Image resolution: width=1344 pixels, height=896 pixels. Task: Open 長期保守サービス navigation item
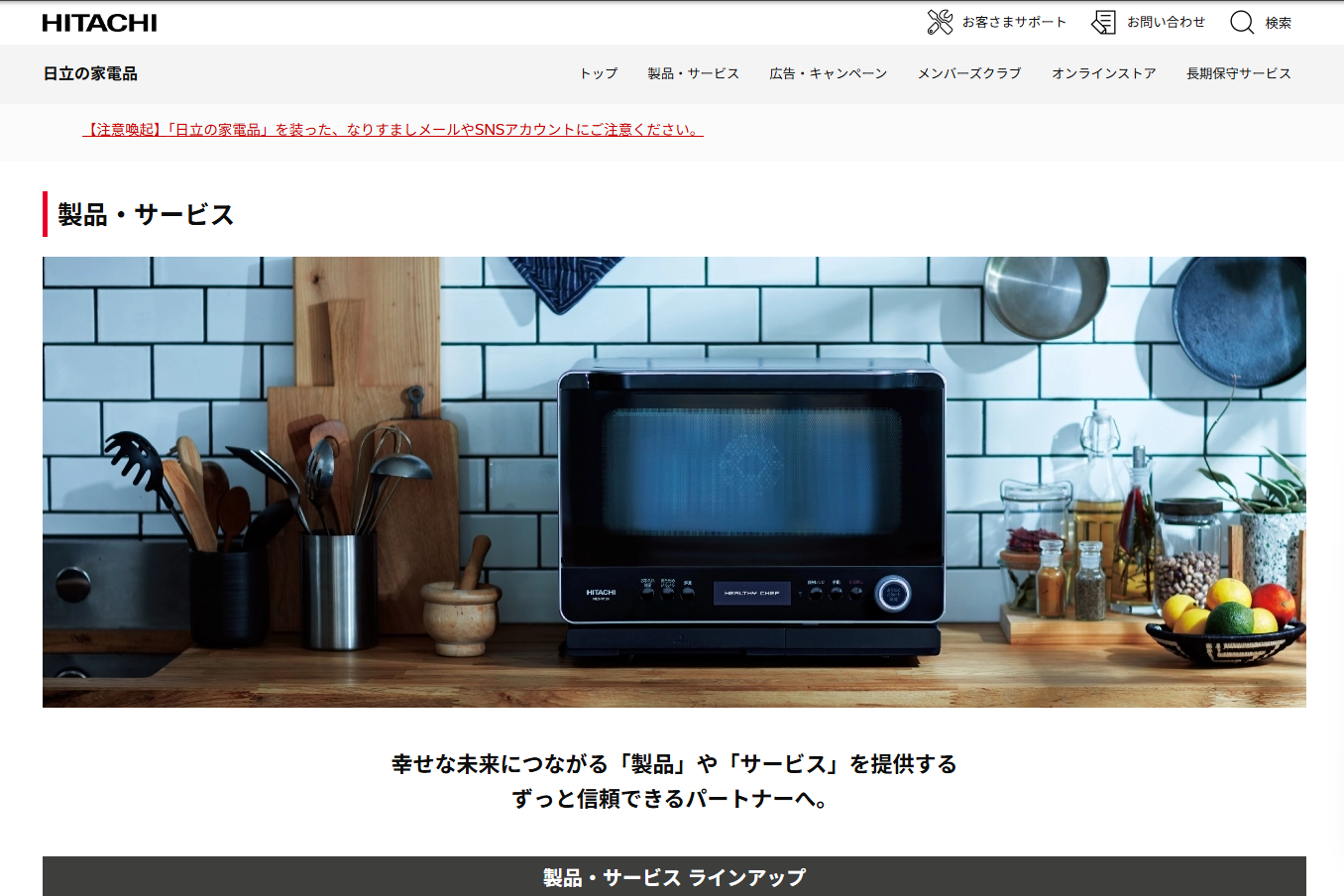point(1239,73)
